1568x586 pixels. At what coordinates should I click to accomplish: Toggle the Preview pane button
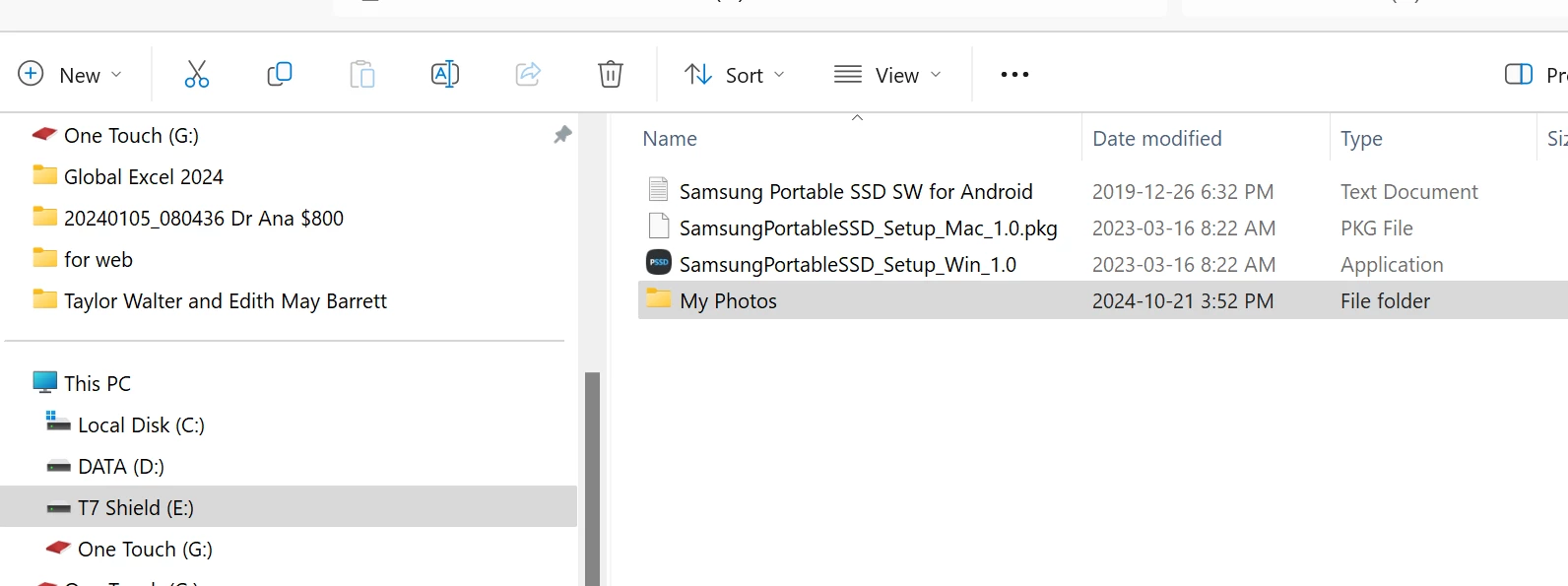(x=1535, y=75)
